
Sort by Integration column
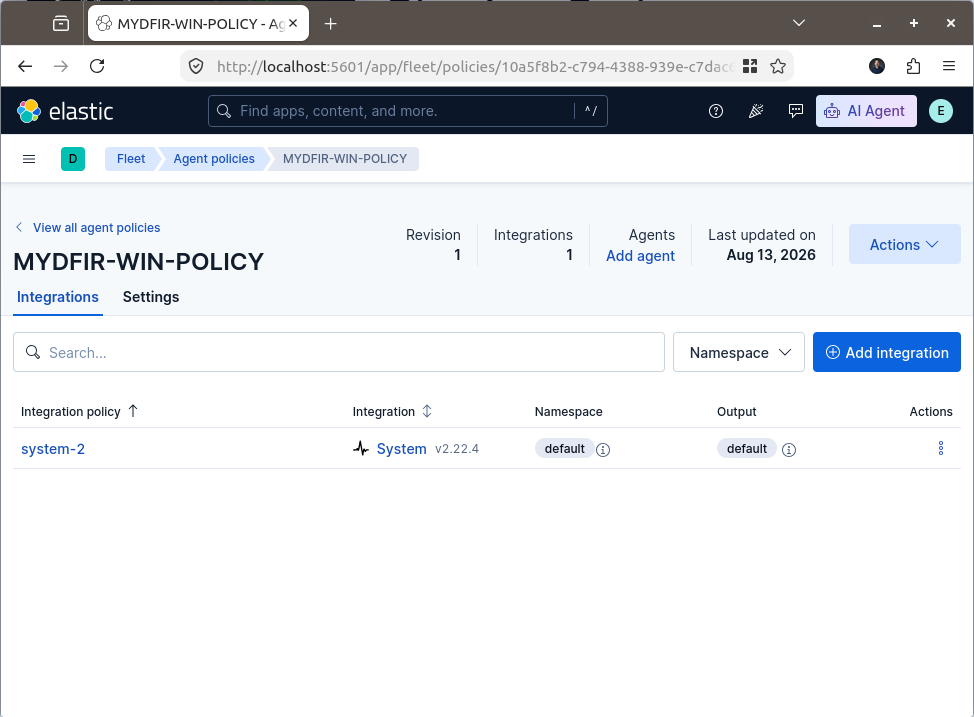tap(392, 411)
